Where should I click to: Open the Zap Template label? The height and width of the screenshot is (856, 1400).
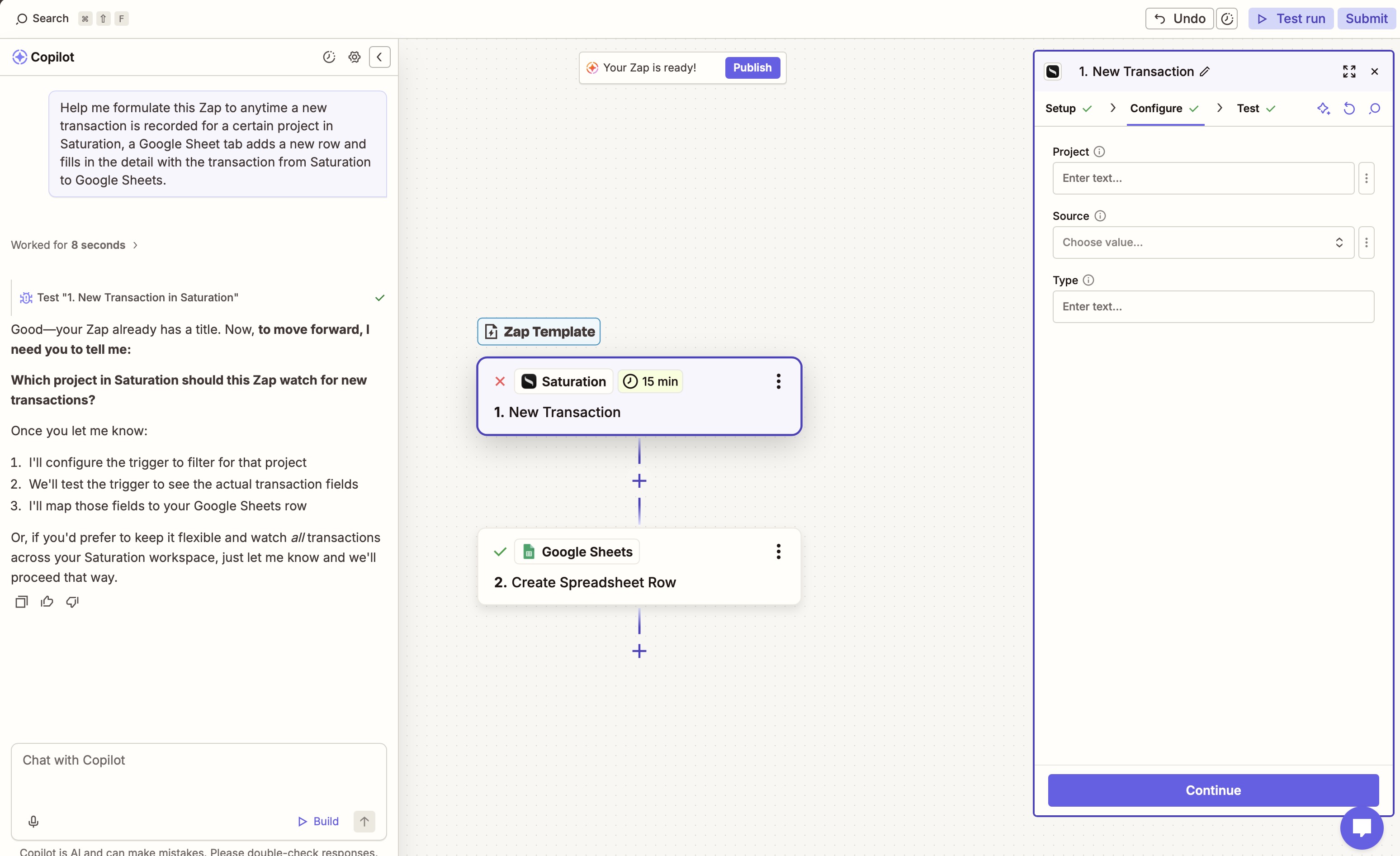point(539,331)
